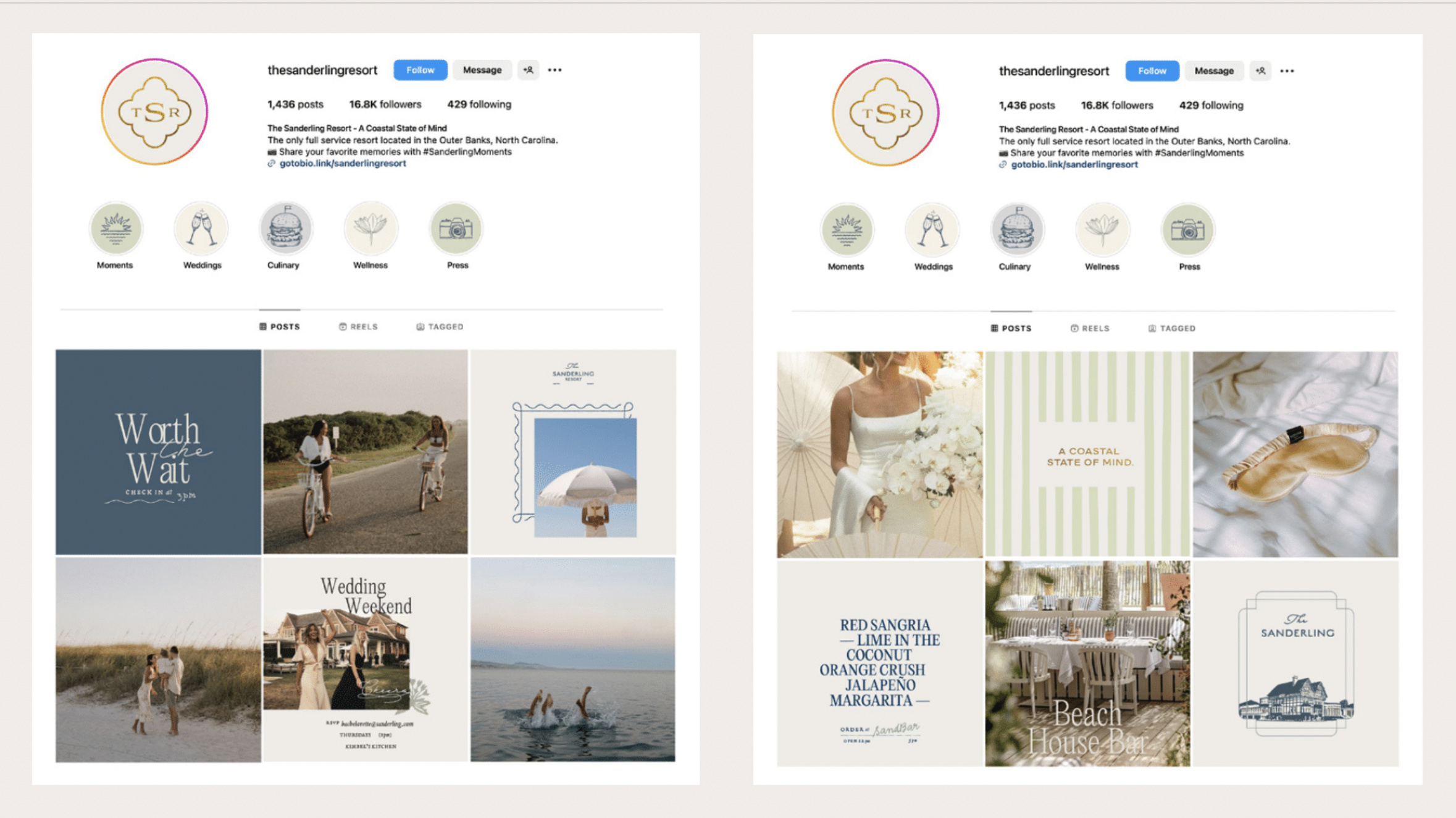This screenshot has width=1456, height=818.
Task: Click the suggest-similar-accounts person icon in the right profile
Action: pos(1260,71)
